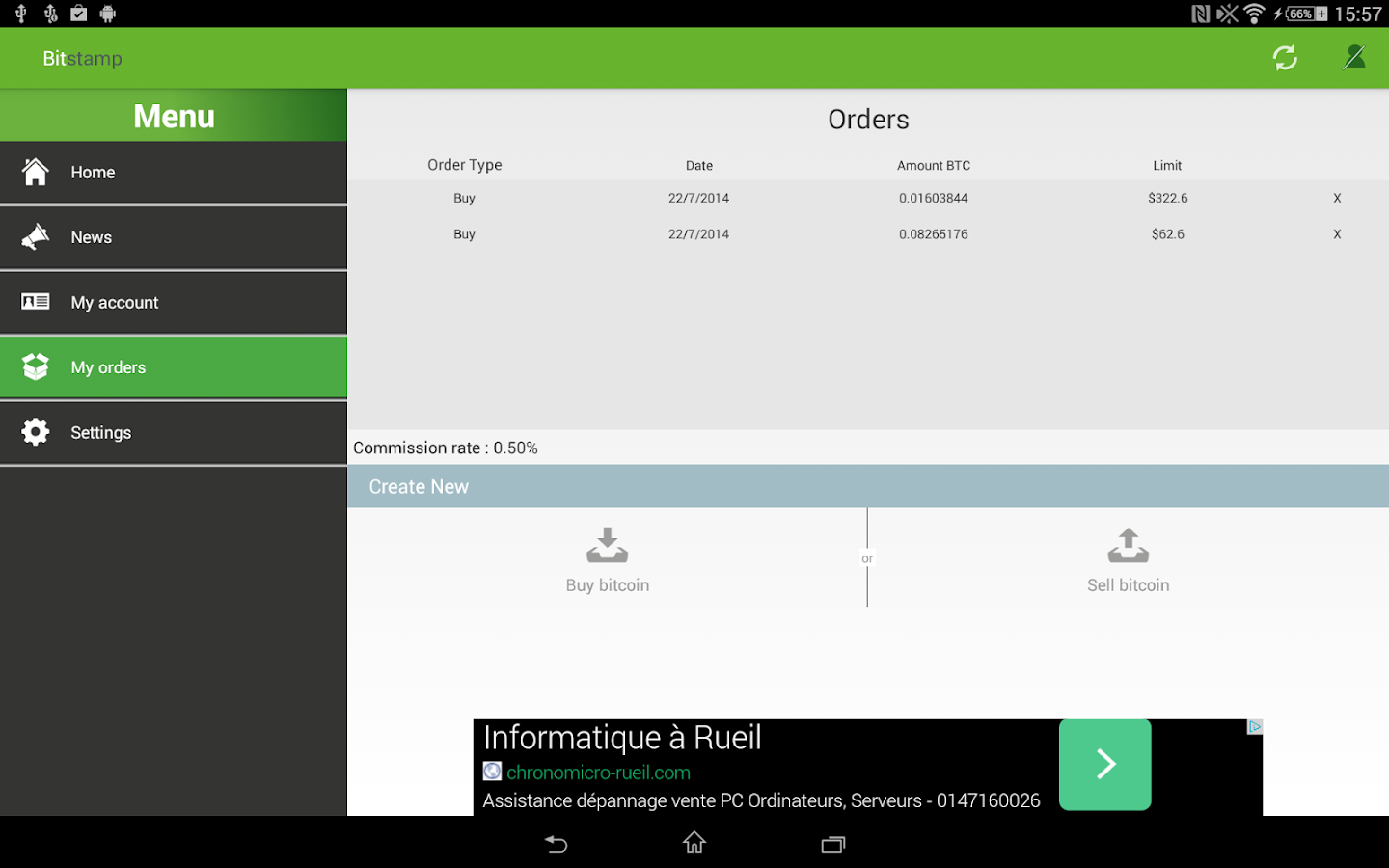This screenshot has width=1389, height=868.
Task: Click the News megaphone icon
Action: click(36, 237)
